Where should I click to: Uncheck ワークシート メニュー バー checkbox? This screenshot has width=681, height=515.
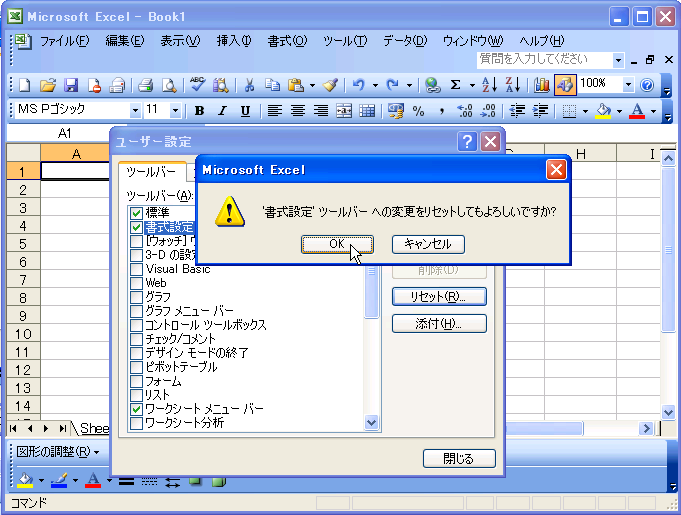tap(136, 409)
